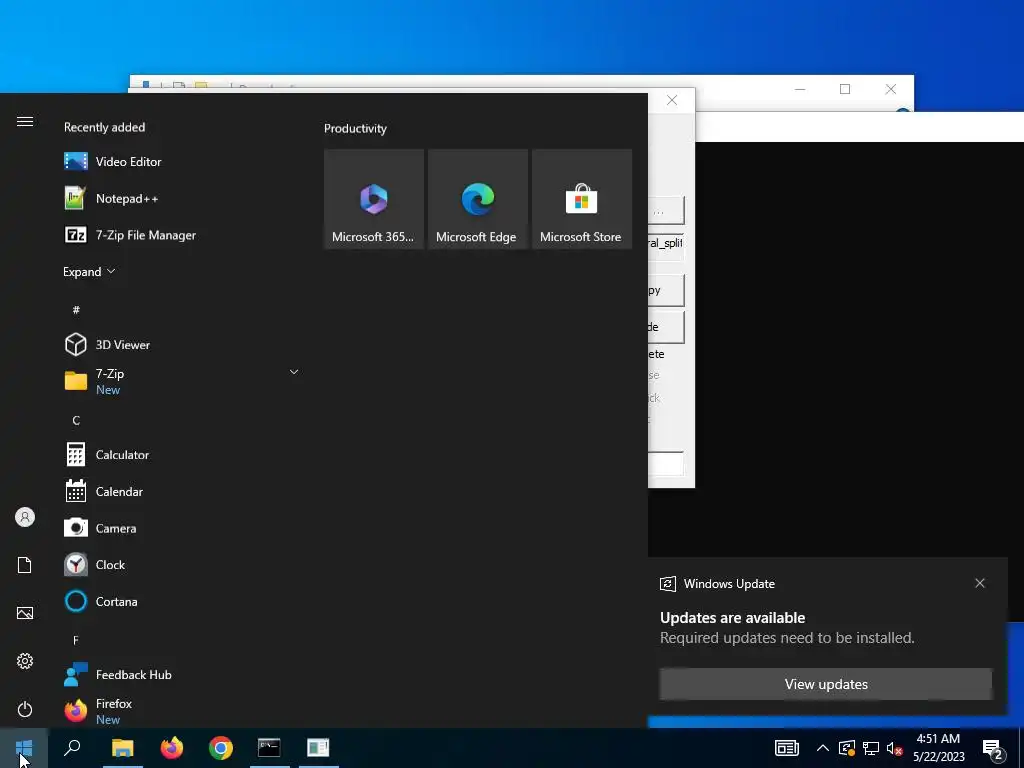Image resolution: width=1024 pixels, height=768 pixels.
Task: Dismiss the Windows Update notification
Action: [980, 583]
